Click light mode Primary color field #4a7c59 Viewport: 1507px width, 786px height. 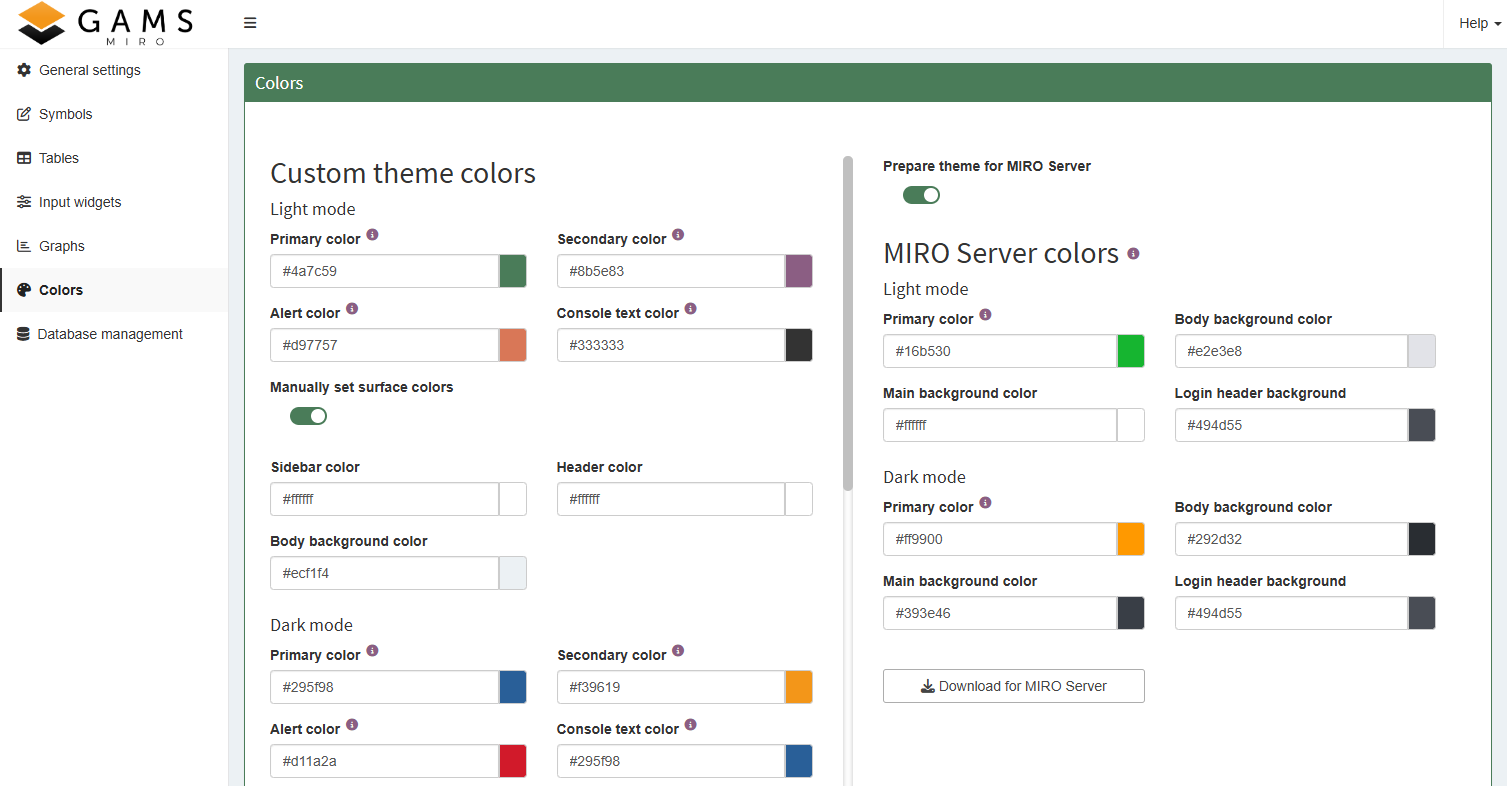(x=384, y=271)
